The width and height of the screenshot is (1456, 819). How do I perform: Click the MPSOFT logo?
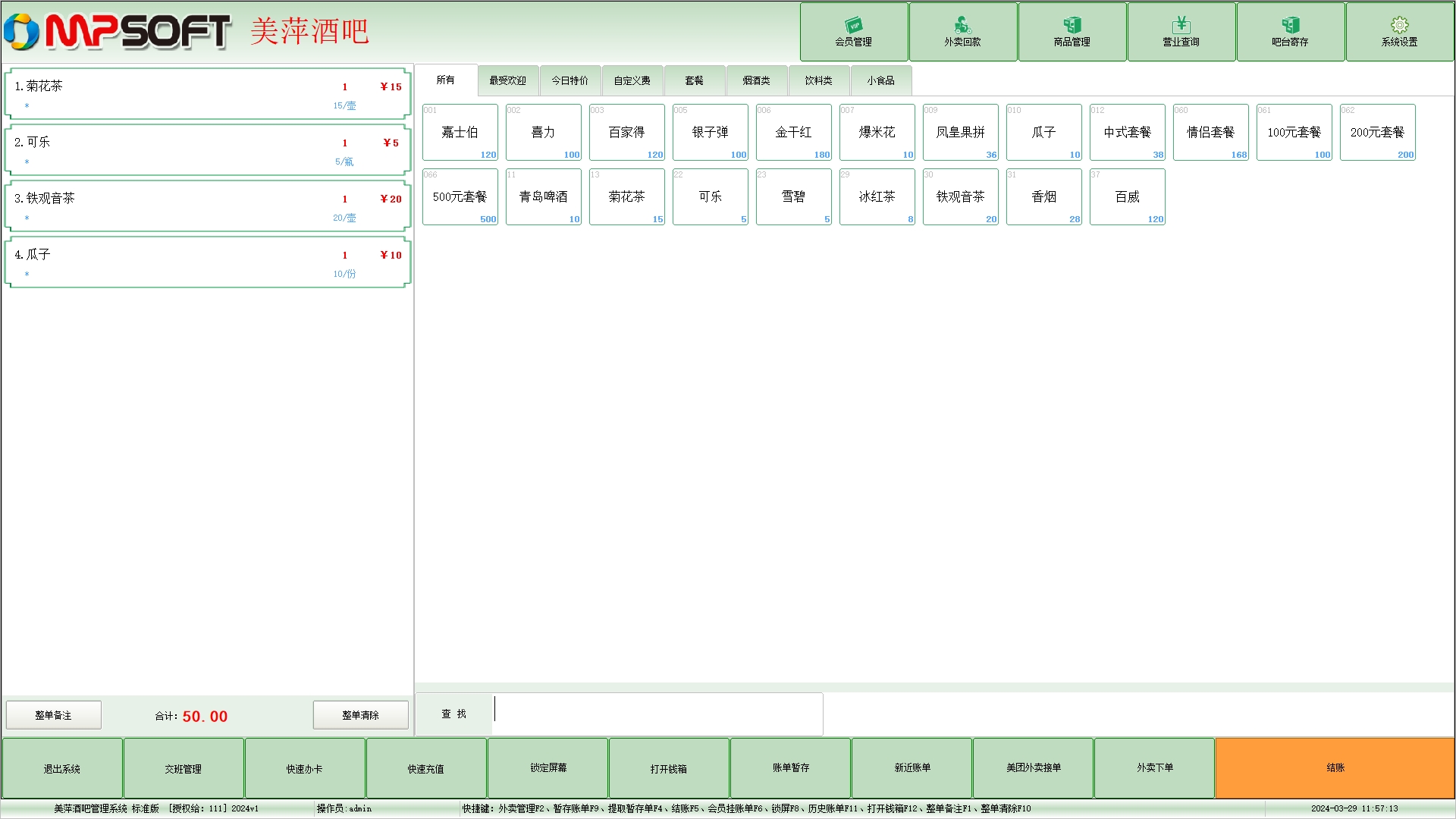tap(118, 32)
